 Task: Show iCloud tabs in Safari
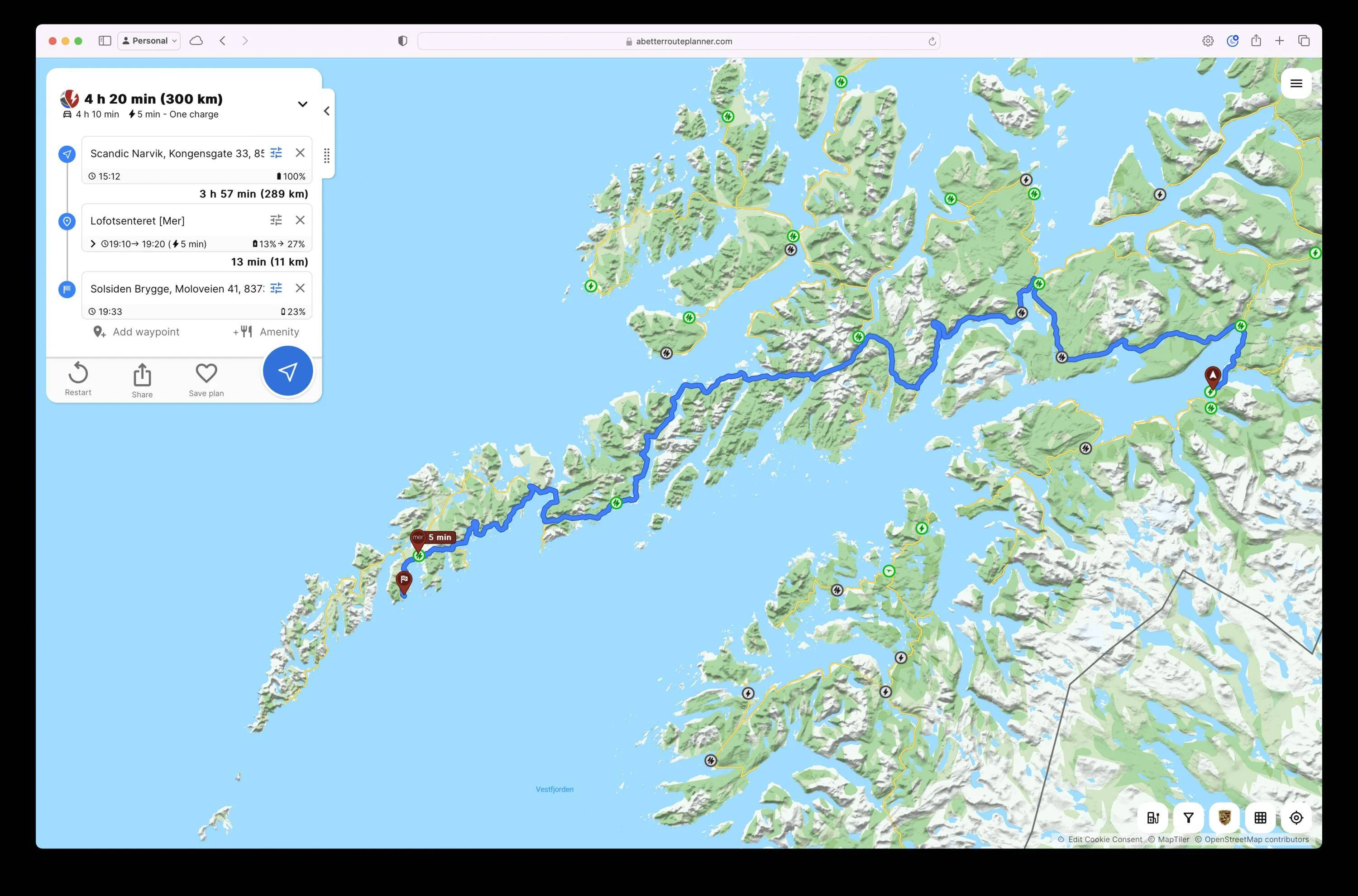pyautogui.click(x=196, y=41)
